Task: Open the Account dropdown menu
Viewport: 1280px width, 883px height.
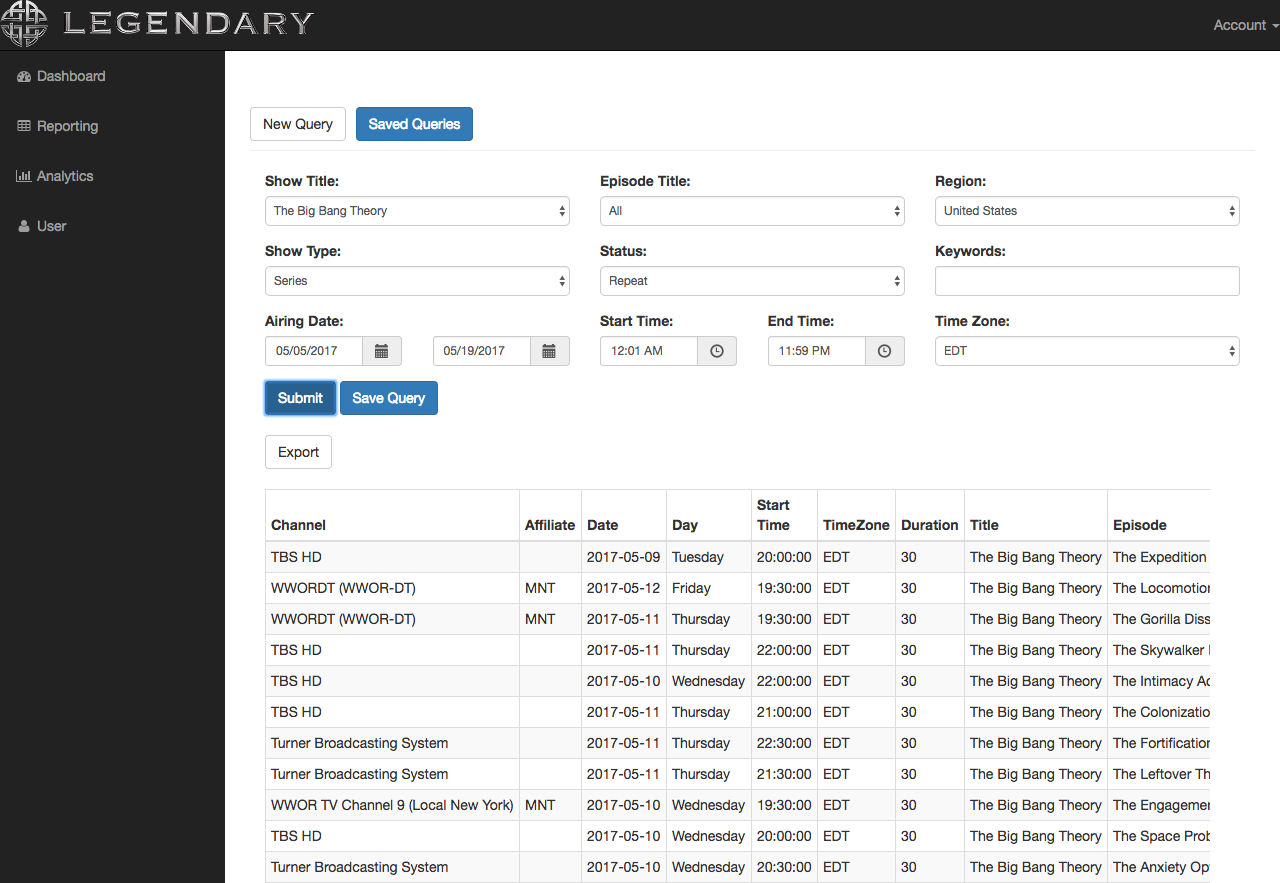Action: (x=1245, y=25)
